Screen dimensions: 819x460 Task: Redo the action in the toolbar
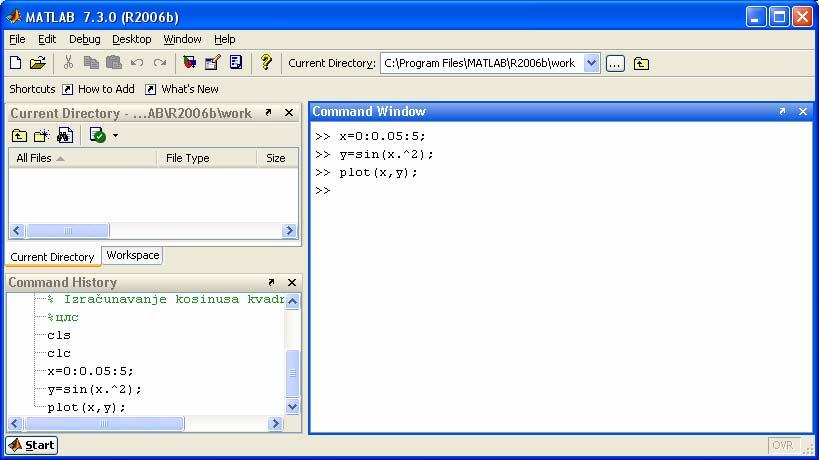tap(160, 63)
